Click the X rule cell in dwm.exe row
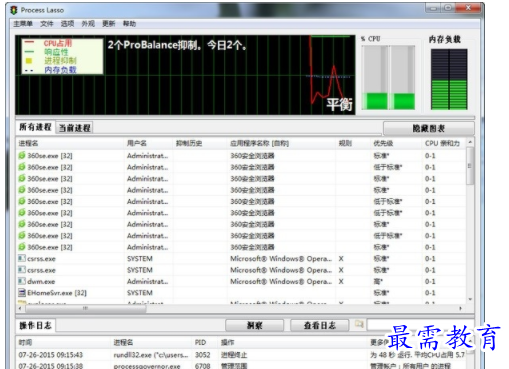This screenshot has height=369, width=509. (x=341, y=281)
